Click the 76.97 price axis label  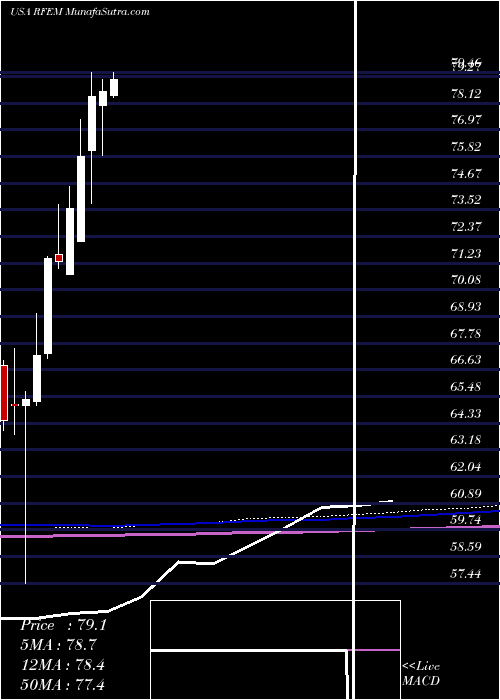[466, 120]
